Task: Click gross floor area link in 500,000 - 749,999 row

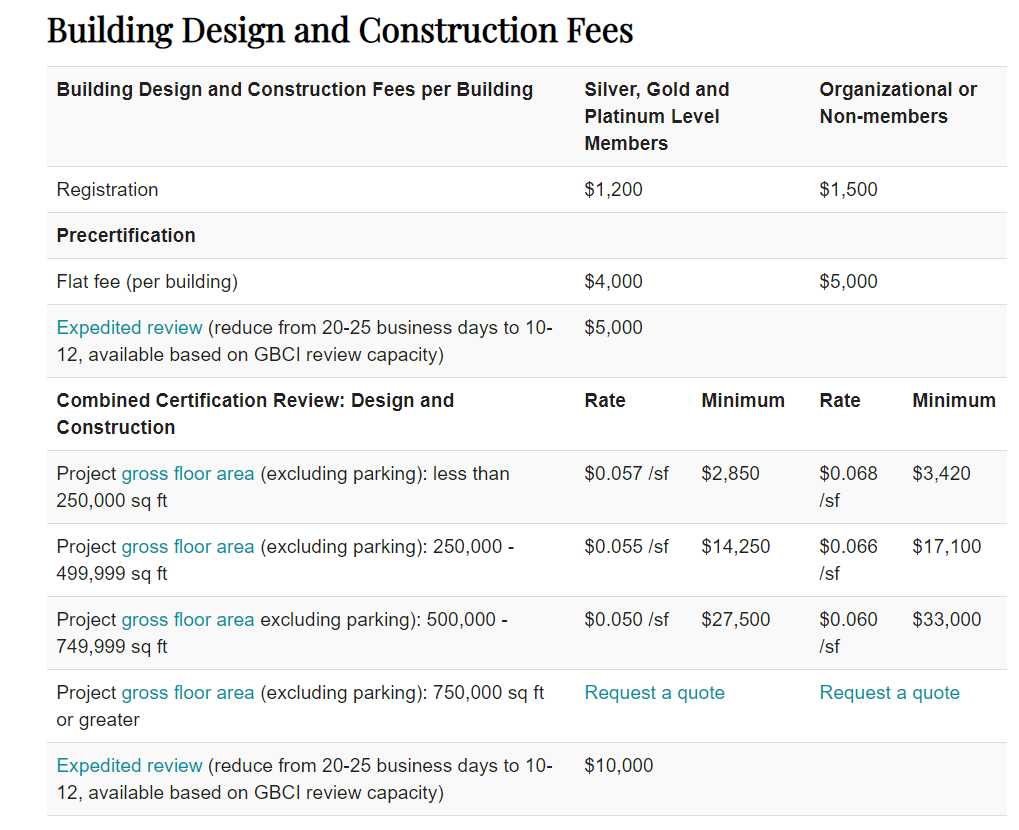Action: [x=187, y=620]
